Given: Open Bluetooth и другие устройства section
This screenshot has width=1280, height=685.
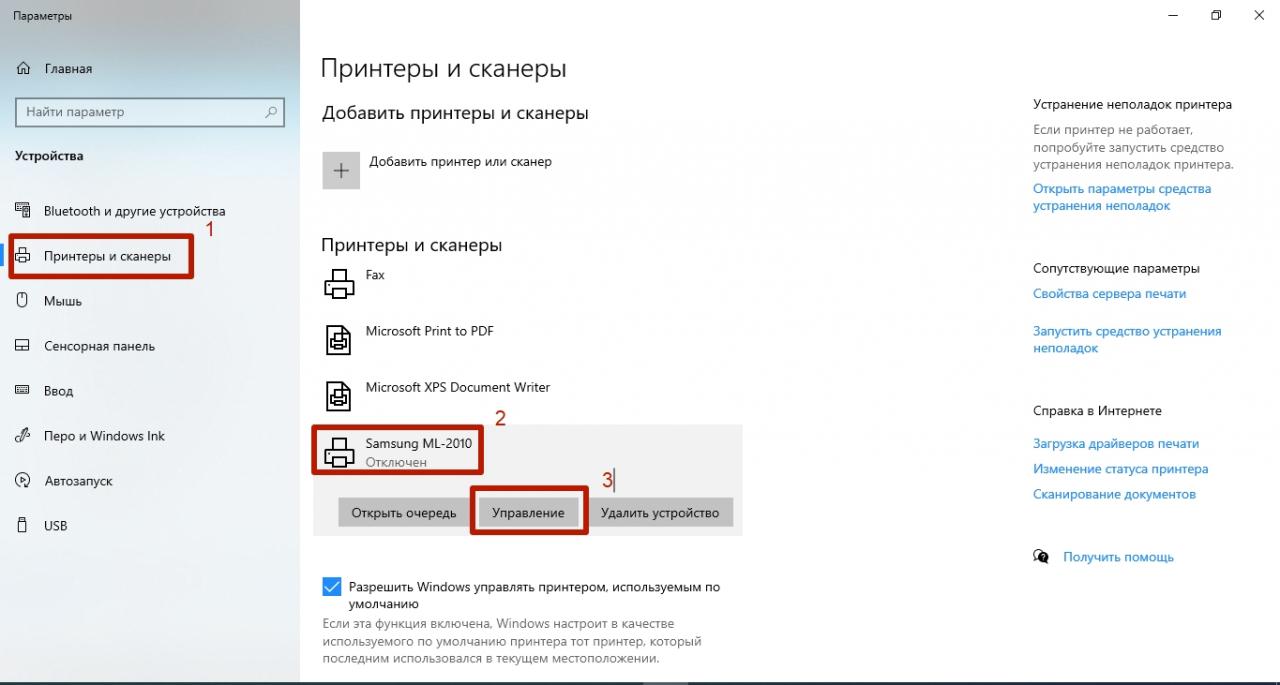Looking at the screenshot, I should [x=134, y=211].
